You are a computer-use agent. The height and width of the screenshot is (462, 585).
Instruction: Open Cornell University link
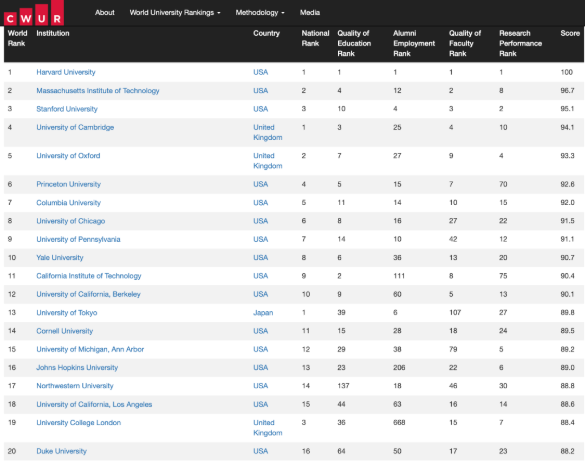tap(65, 331)
